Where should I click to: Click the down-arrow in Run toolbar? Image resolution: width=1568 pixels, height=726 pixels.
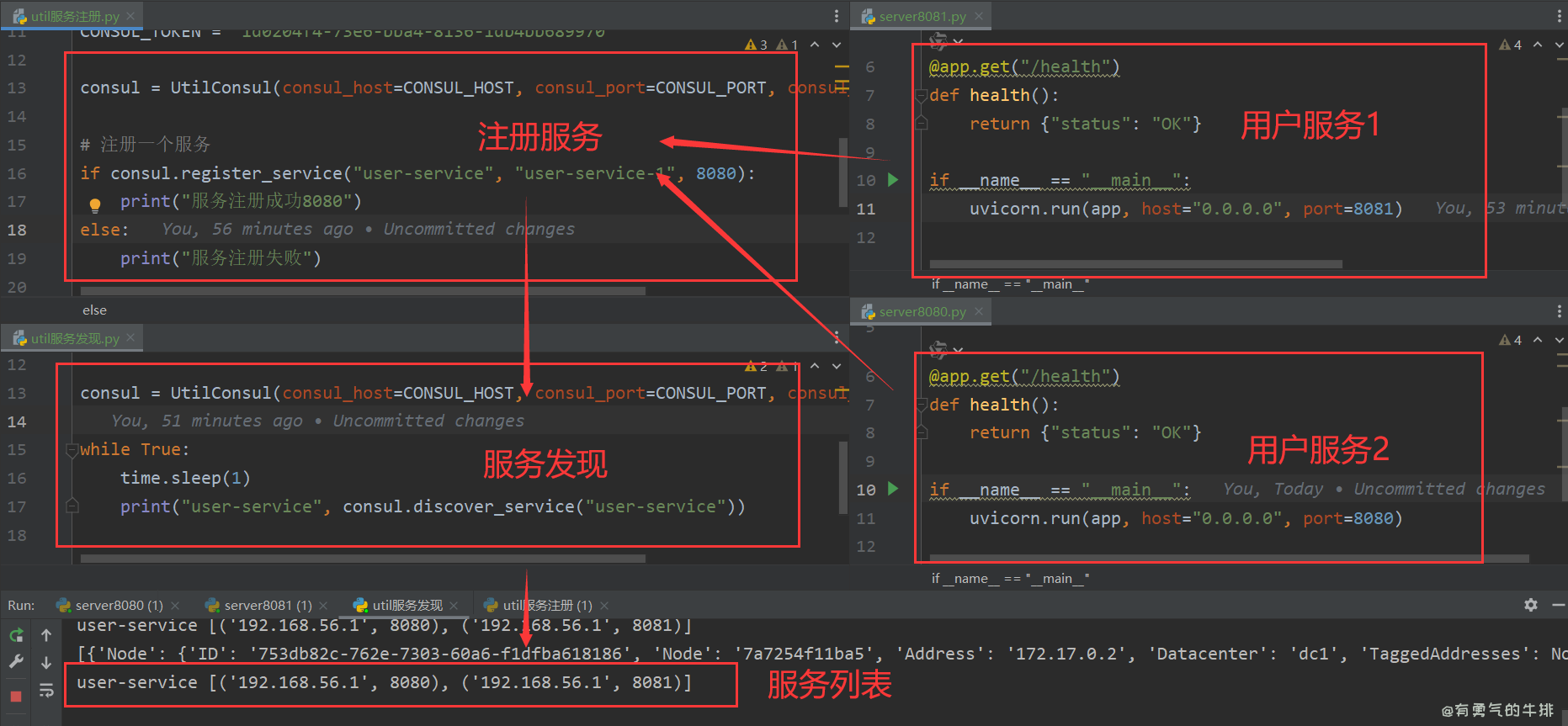click(46, 662)
